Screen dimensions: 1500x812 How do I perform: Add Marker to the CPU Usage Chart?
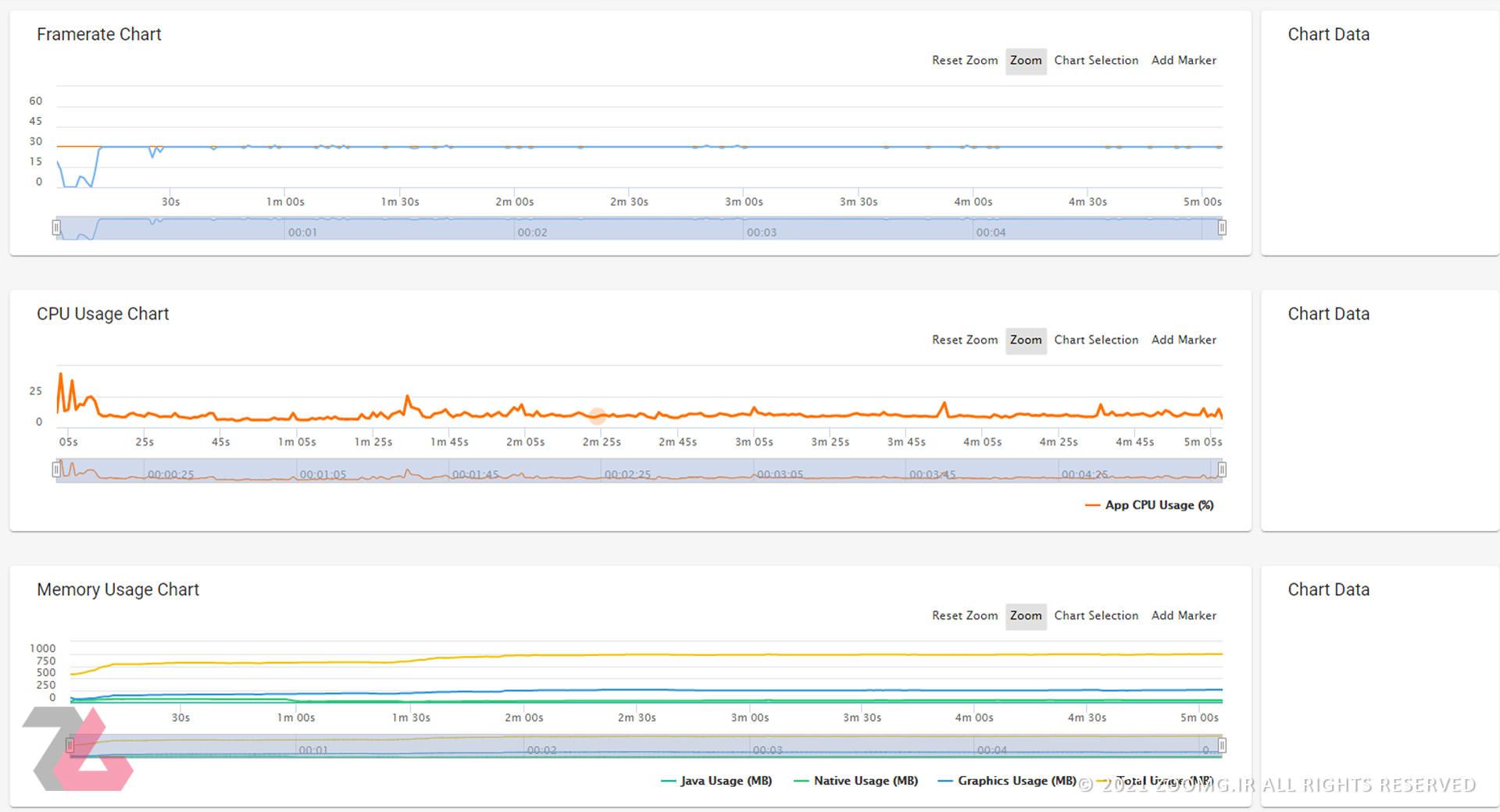[1184, 340]
